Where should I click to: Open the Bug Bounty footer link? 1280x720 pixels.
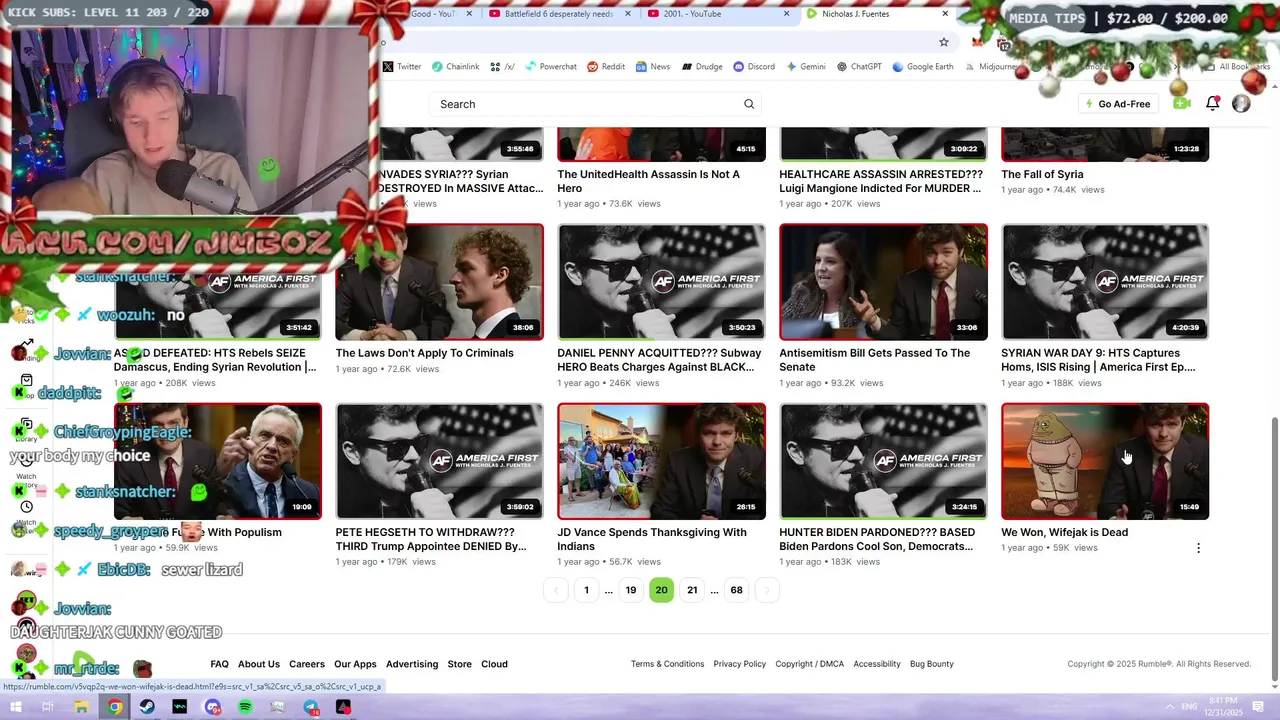click(932, 664)
